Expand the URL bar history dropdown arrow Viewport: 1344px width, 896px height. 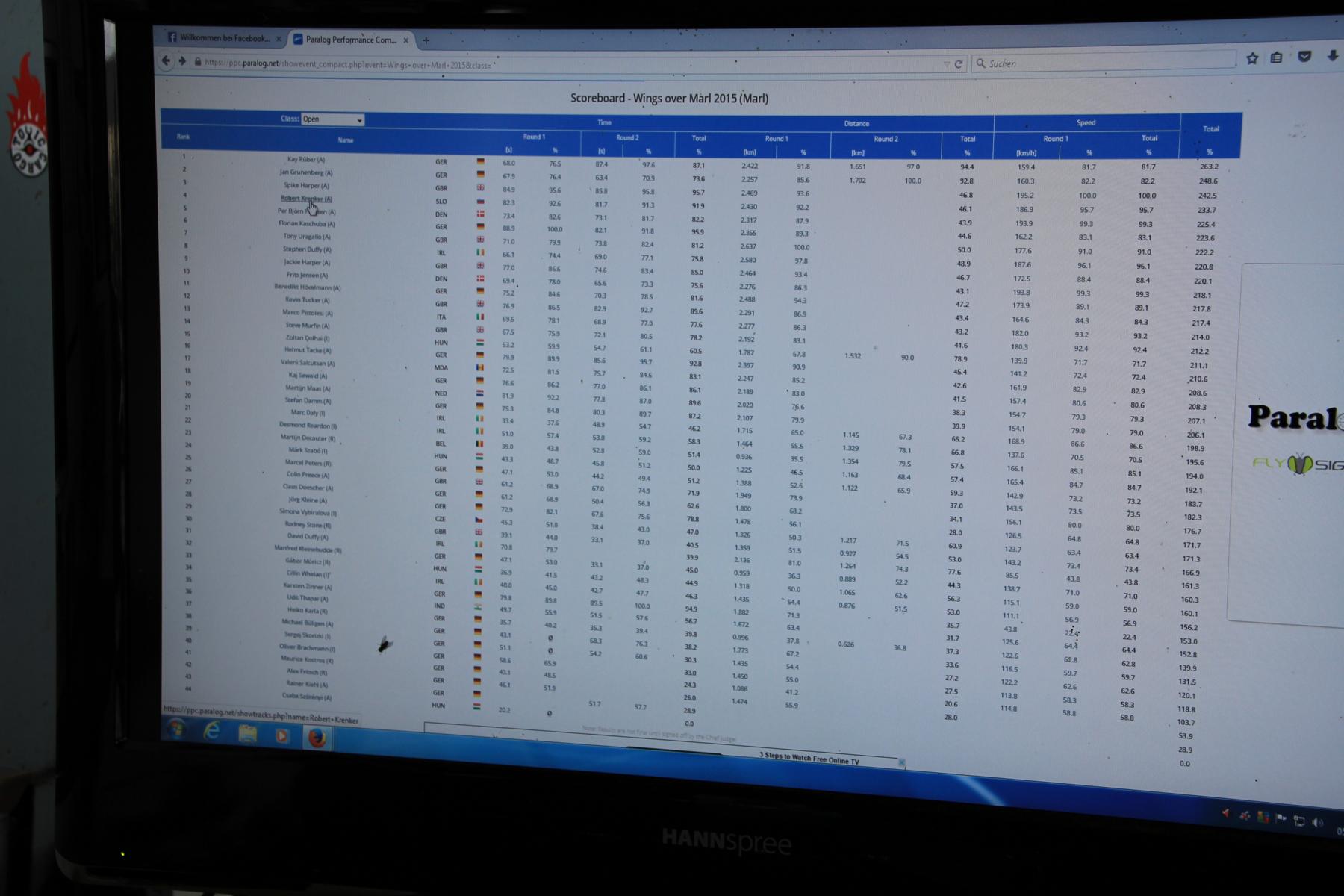pos(946,64)
